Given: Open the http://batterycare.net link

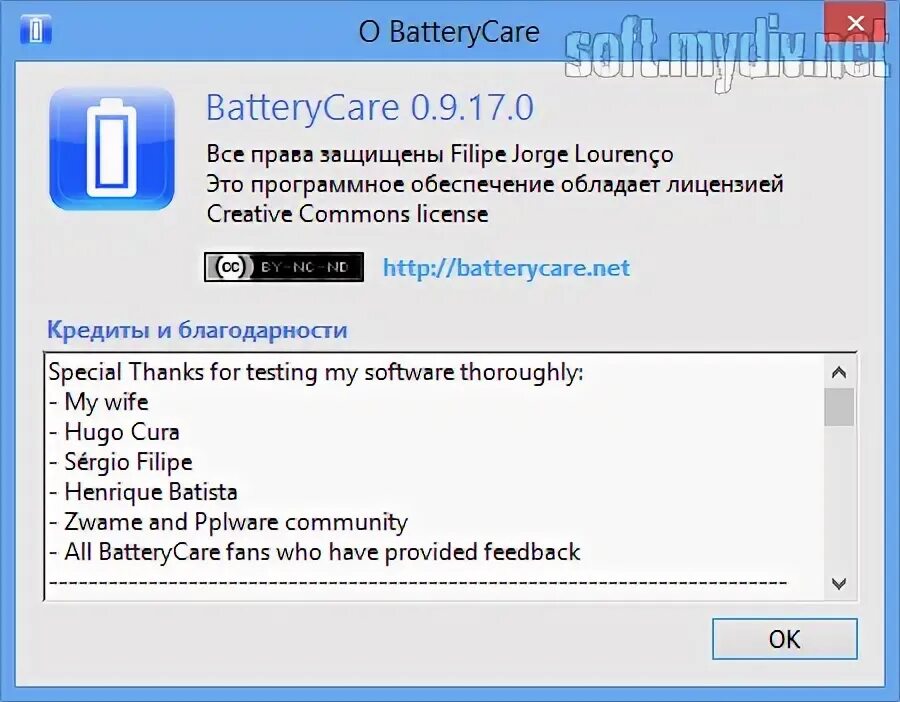Looking at the screenshot, I should [x=506, y=268].
